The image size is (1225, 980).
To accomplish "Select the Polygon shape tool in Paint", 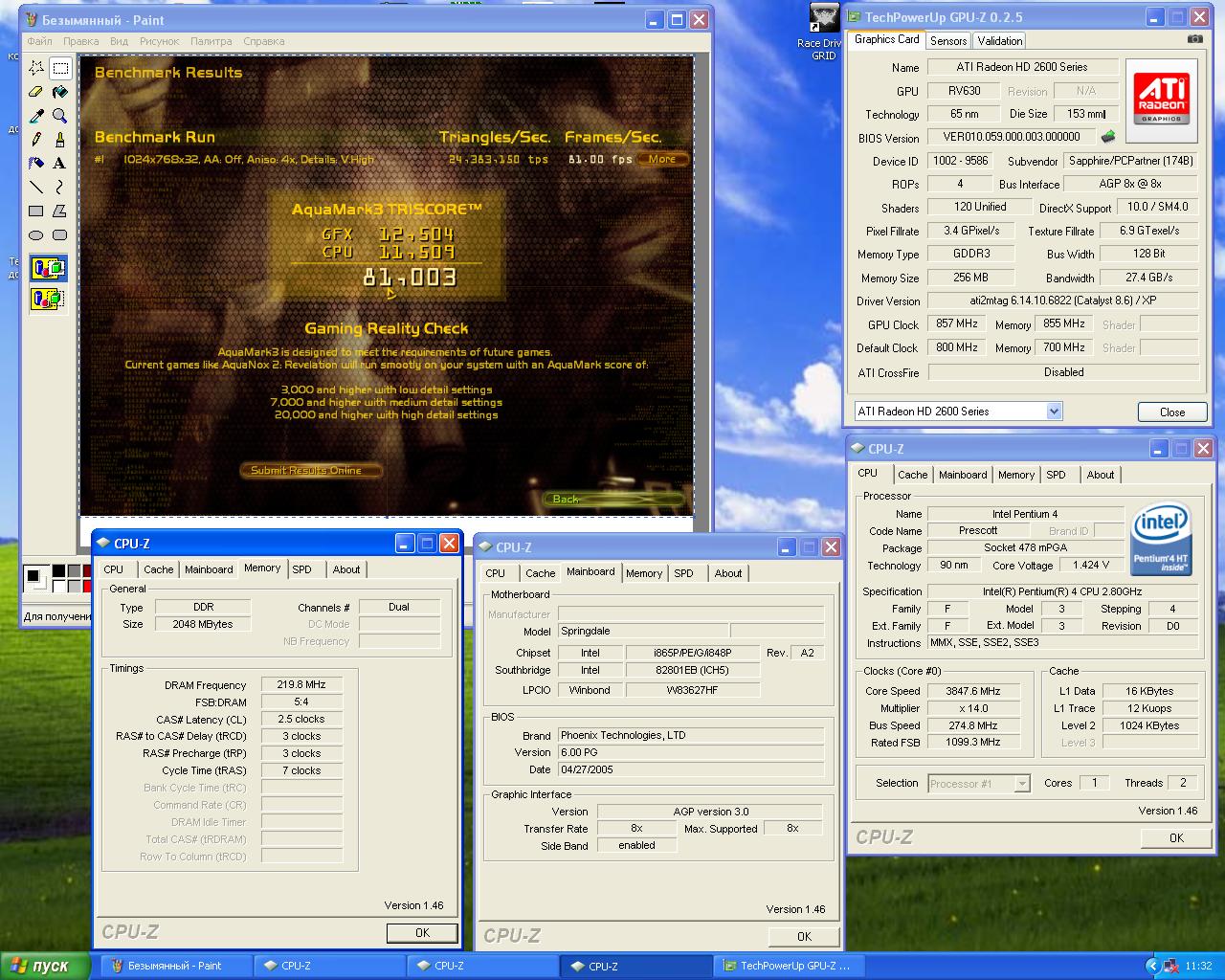I will click(59, 212).
